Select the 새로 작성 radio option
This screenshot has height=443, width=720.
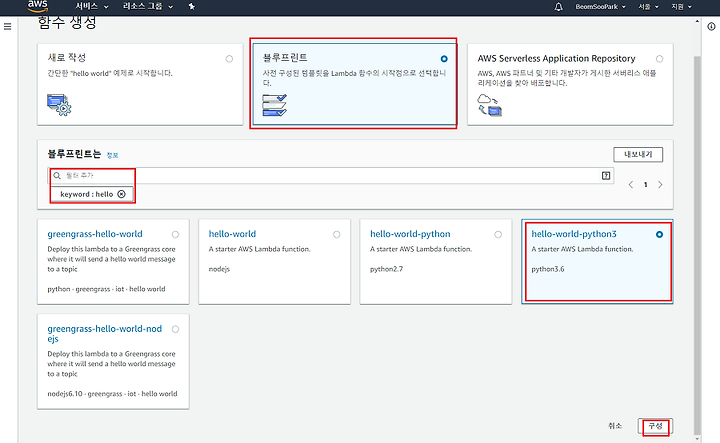click(x=229, y=59)
